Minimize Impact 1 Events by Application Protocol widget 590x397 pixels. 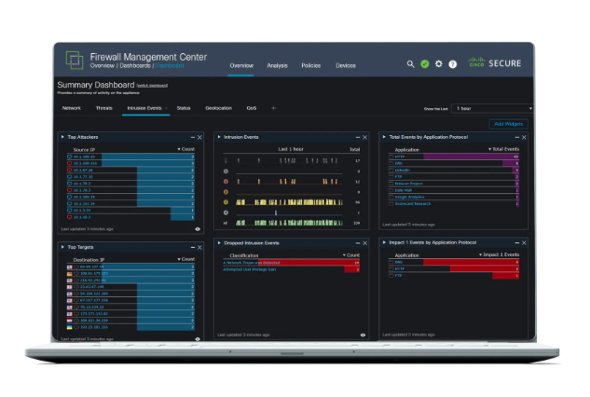(517, 243)
